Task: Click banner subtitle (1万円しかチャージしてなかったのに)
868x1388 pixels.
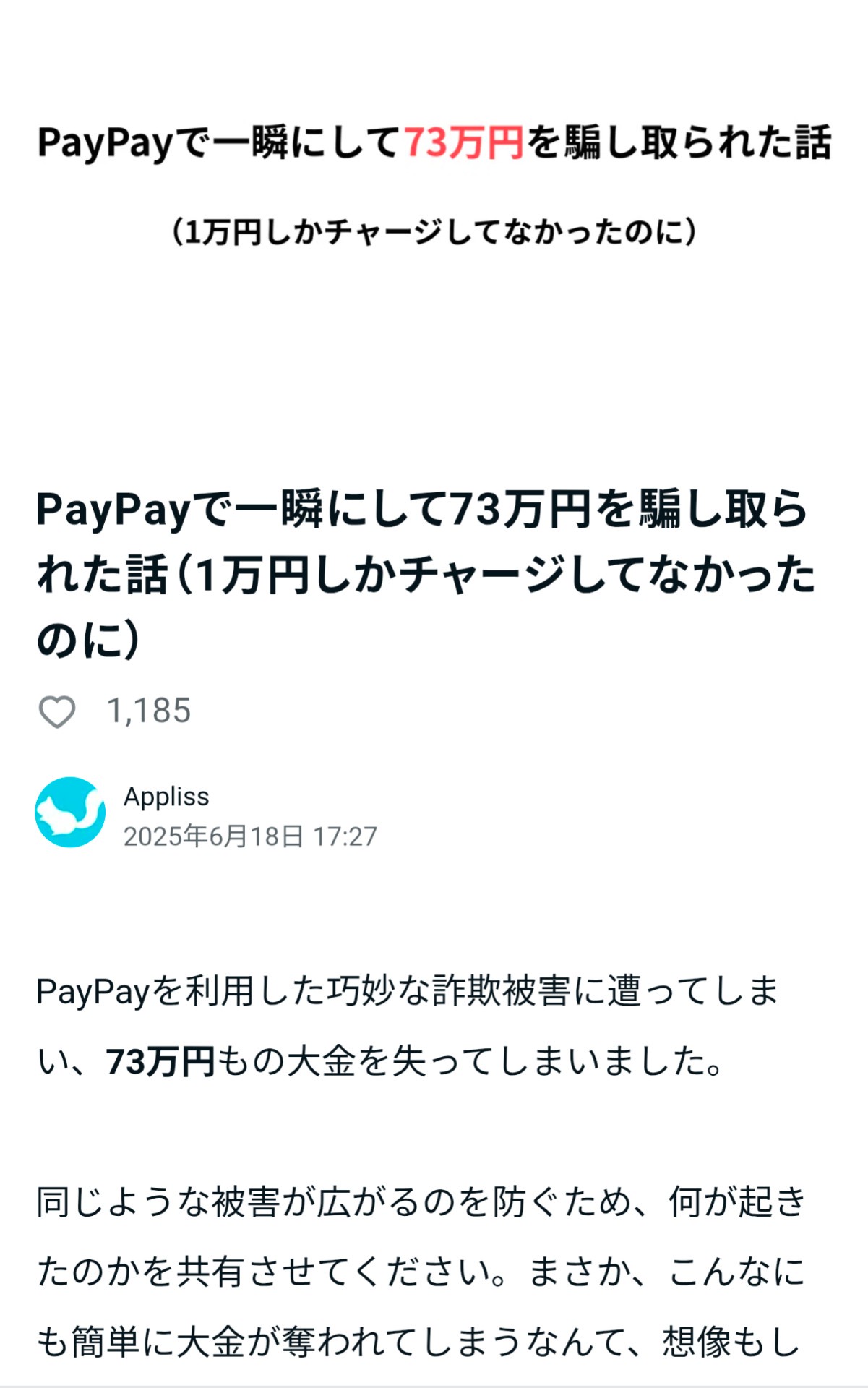Action: [434, 232]
